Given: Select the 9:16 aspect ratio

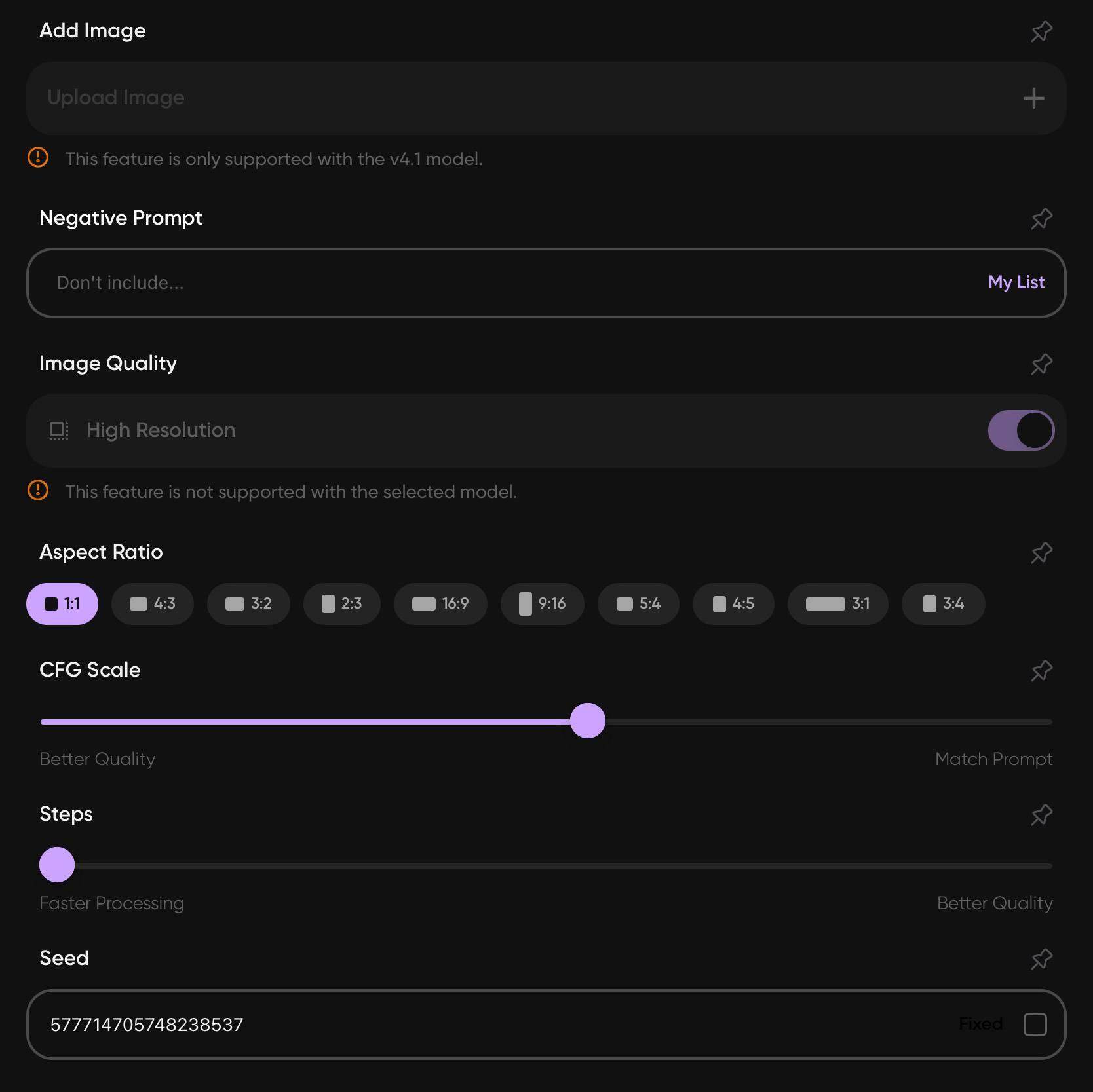Looking at the screenshot, I should pos(542,603).
